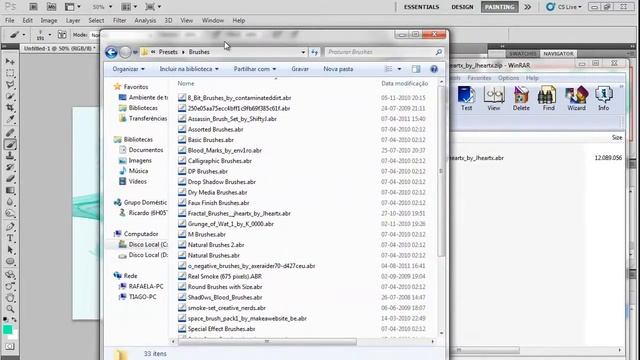
Task: Expand the address bar history dropdown
Action: [x=303, y=52]
